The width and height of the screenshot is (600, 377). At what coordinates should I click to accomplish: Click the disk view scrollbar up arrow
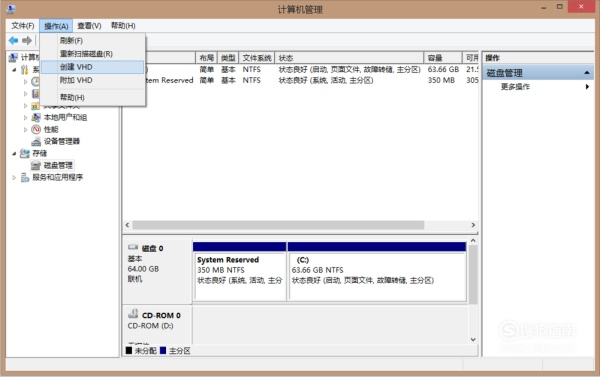473,241
